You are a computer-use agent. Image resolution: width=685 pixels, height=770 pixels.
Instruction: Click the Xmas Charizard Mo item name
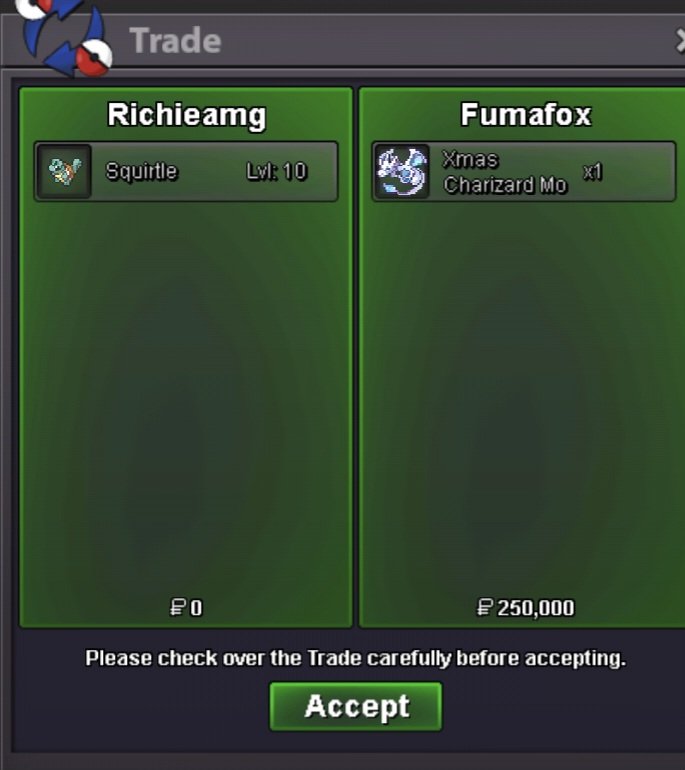[x=505, y=172]
